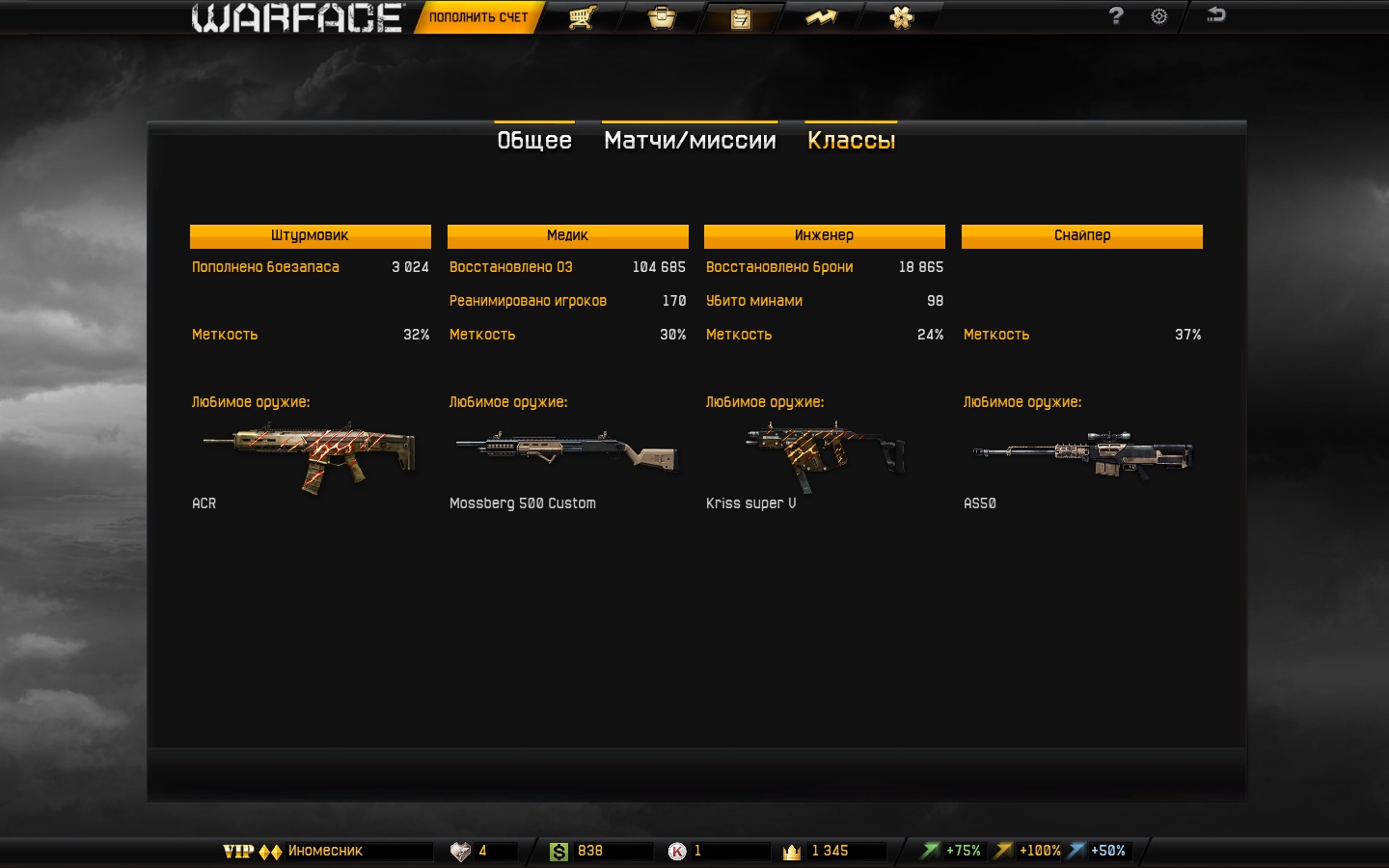Viewport: 1389px width, 868px height.
Task: Click the 170 revived players value
Action: tap(674, 301)
